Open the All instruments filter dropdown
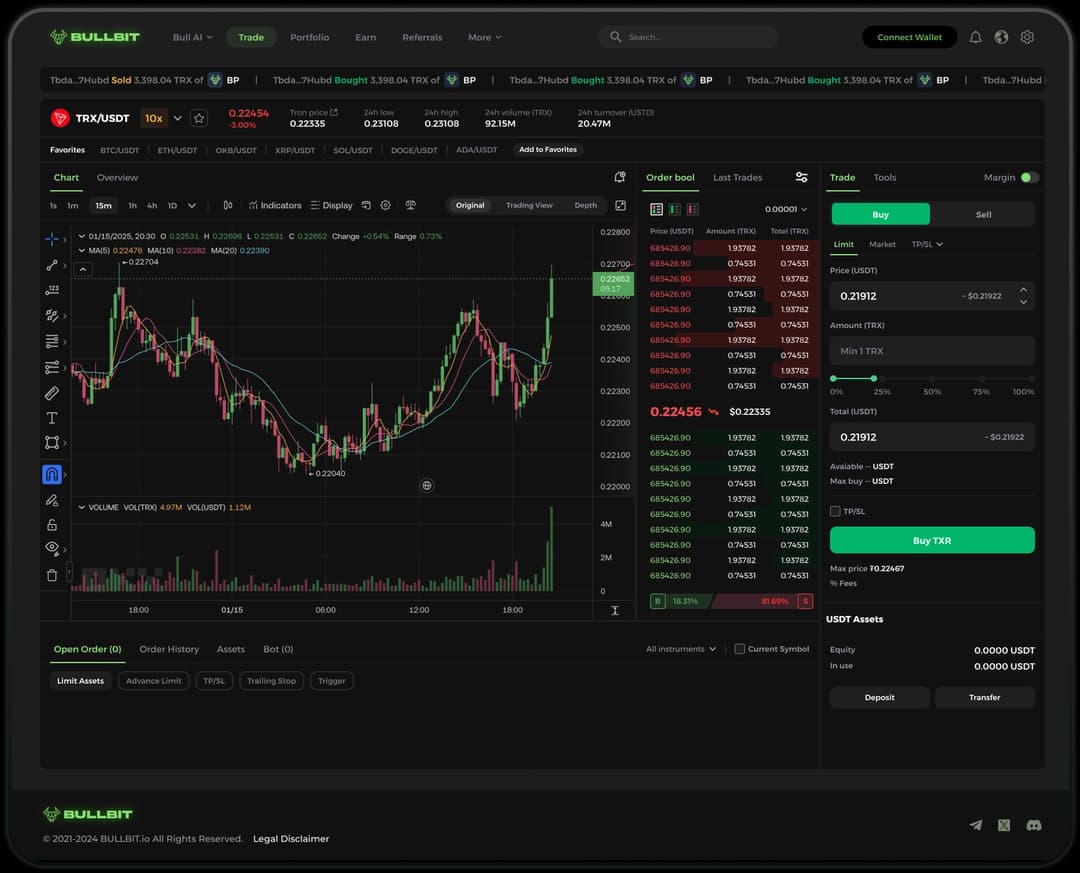Screen dimensions: 1080x873 click(x=681, y=649)
